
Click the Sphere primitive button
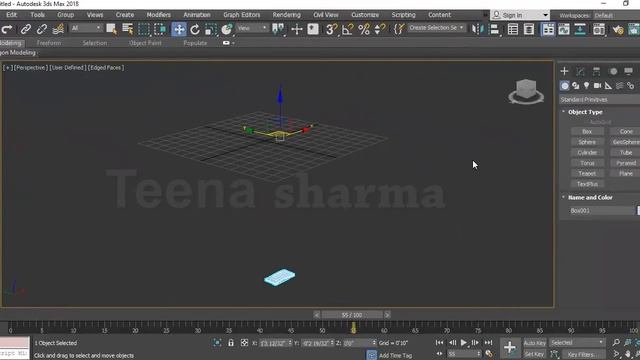pyautogui.click(x=587, y=142)
